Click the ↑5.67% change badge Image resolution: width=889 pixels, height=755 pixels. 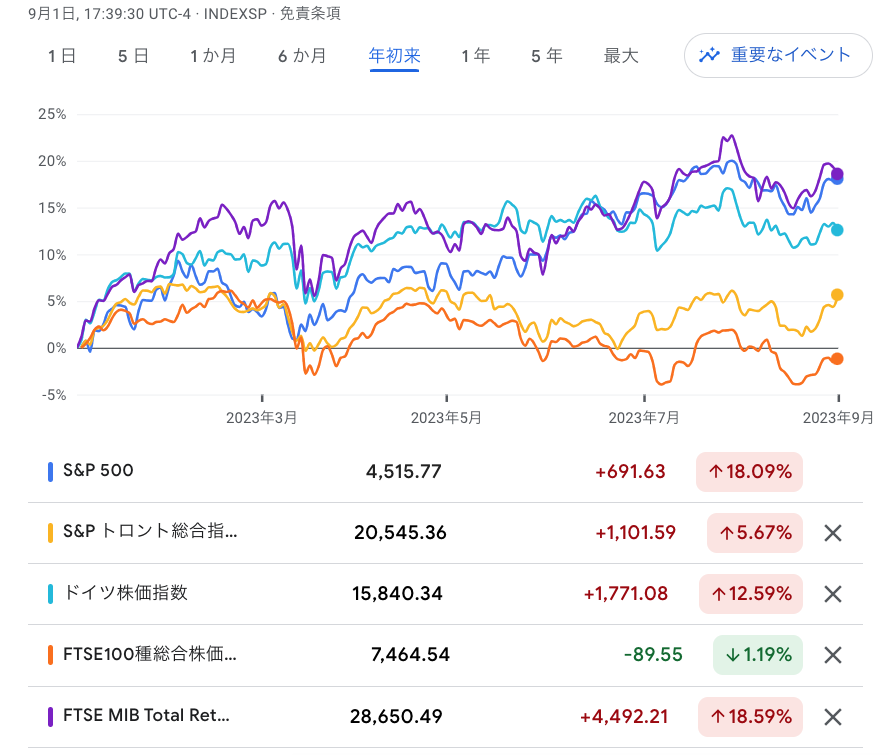point(755,533)
